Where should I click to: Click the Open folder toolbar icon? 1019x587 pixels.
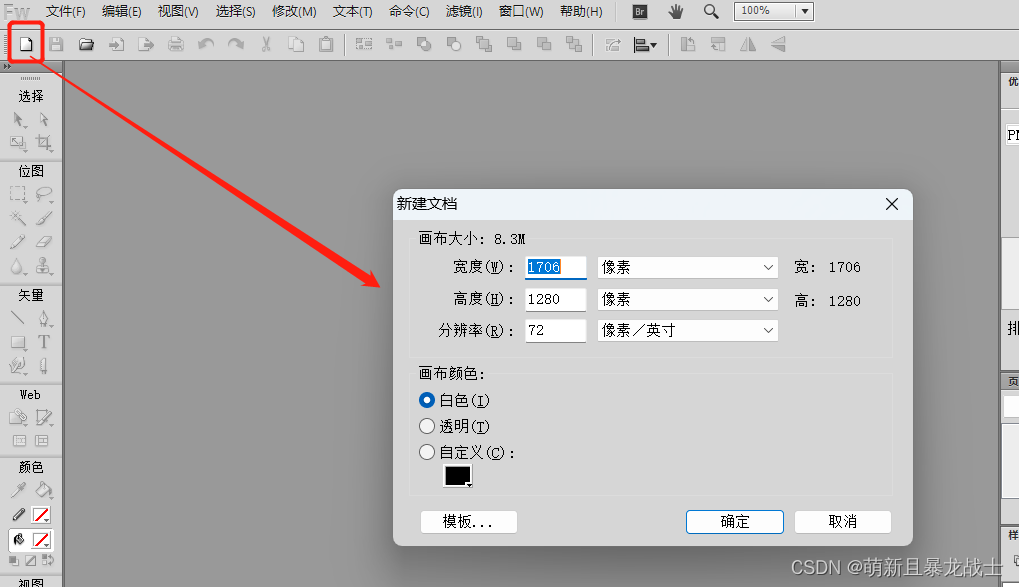click(x=86, y=44)
